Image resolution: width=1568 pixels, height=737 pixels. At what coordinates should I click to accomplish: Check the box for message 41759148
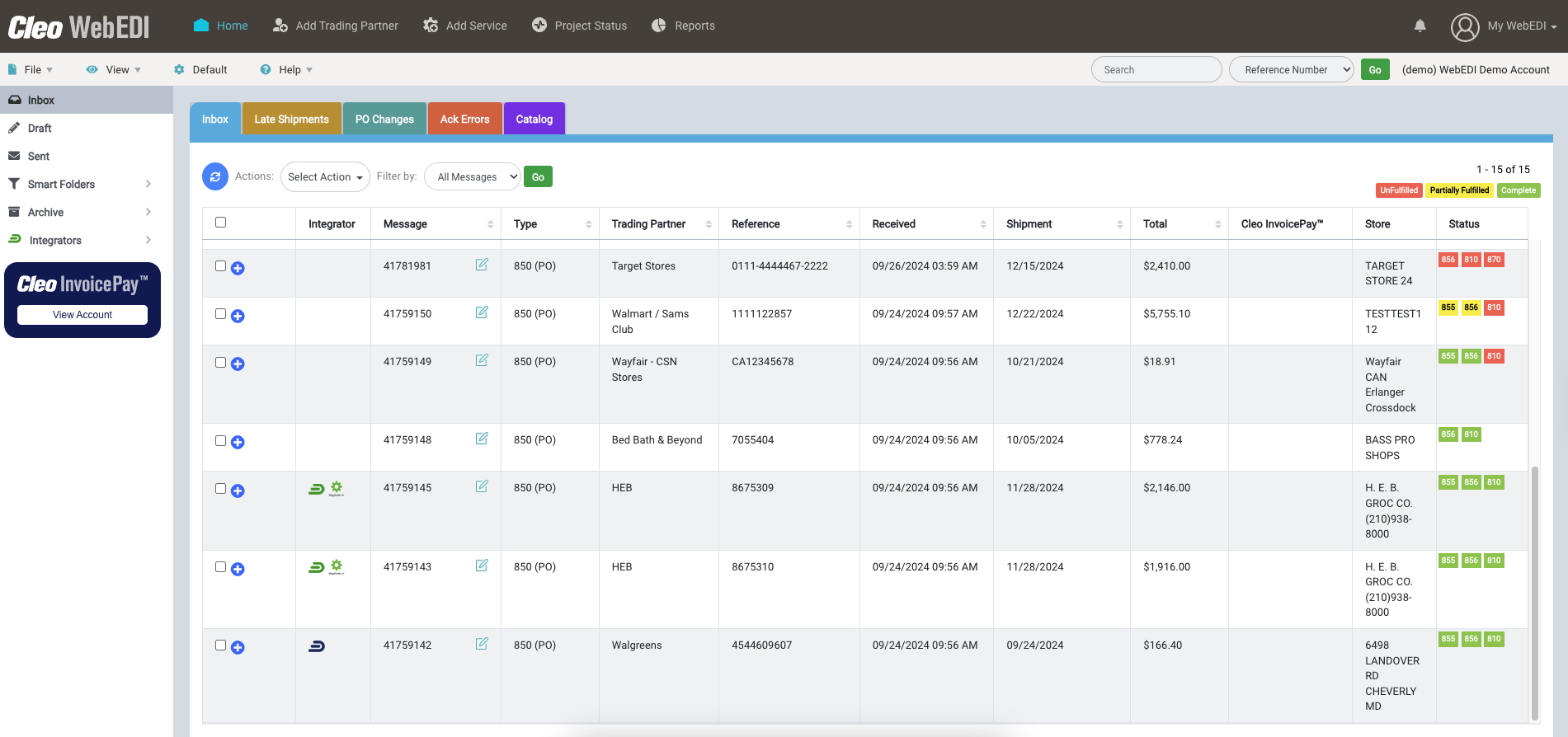coord(220,440)
